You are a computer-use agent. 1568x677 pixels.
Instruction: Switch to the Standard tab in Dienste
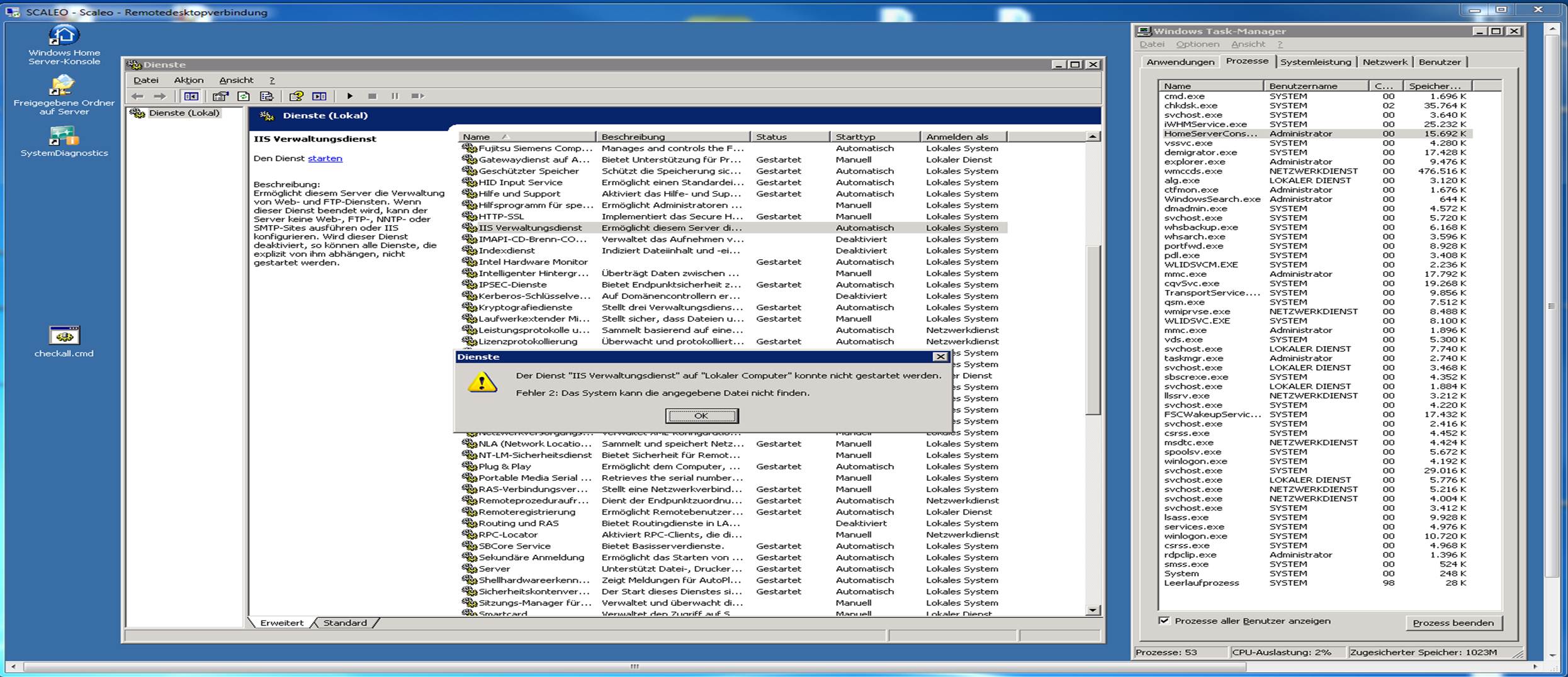click(345, 623)
